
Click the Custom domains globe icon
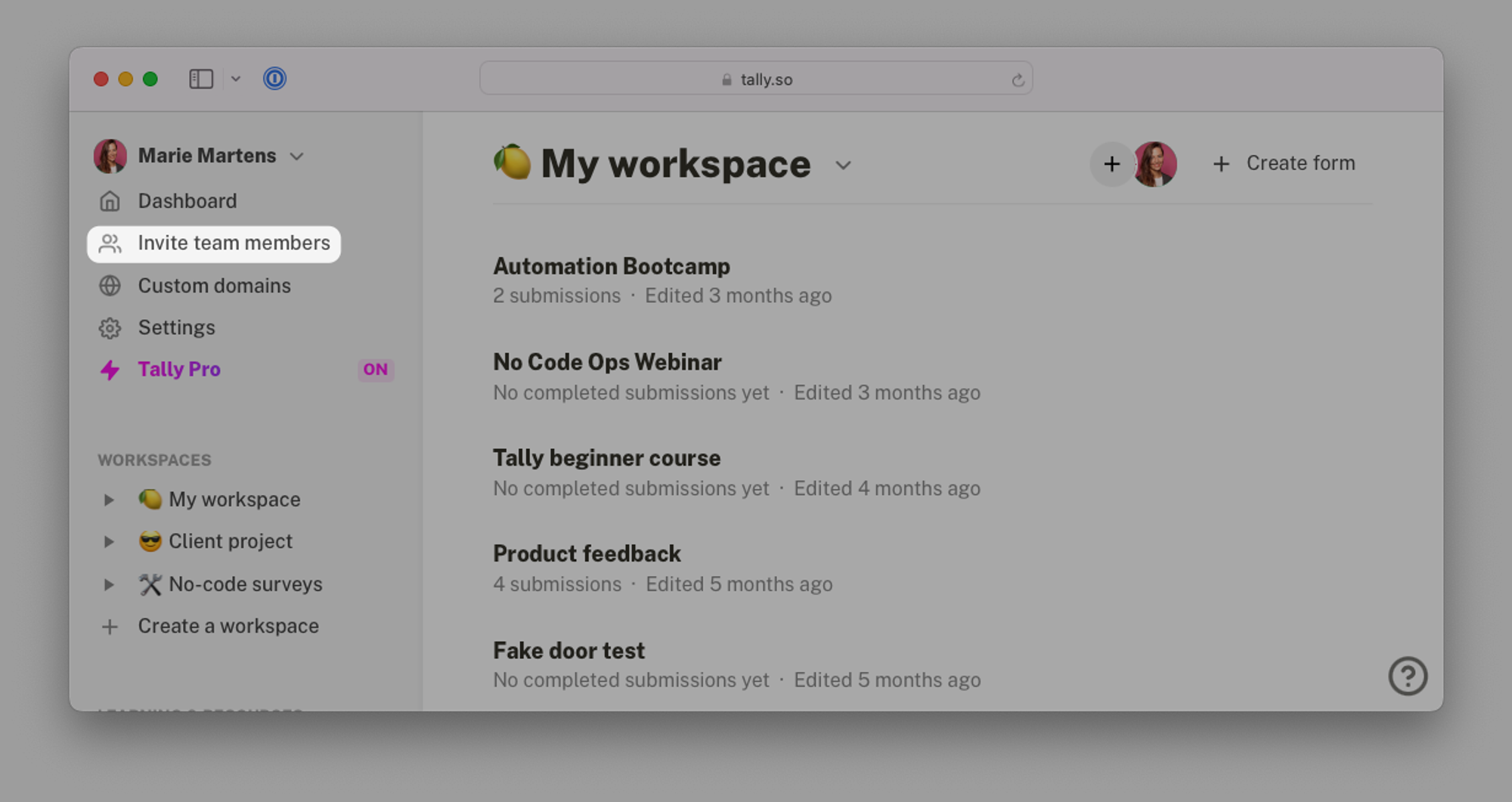click(110, 286)
